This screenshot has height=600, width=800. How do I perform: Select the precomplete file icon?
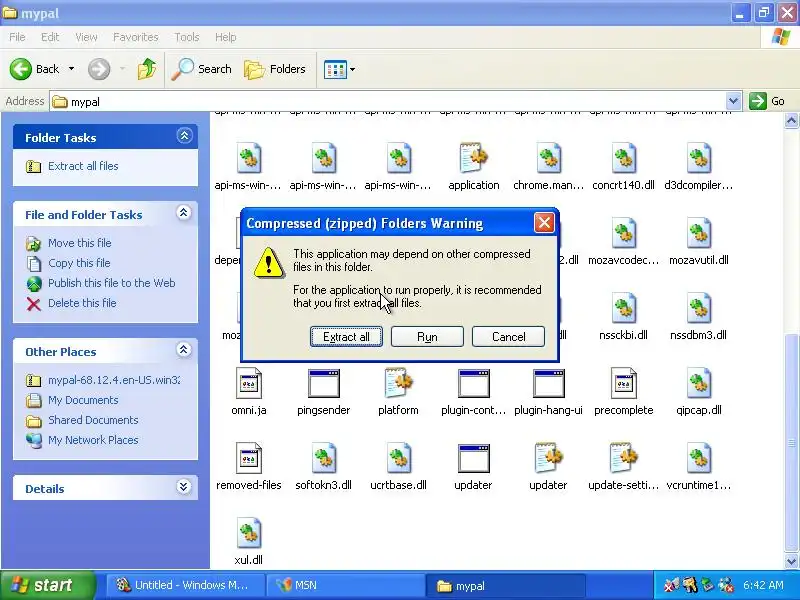[623, 383]
